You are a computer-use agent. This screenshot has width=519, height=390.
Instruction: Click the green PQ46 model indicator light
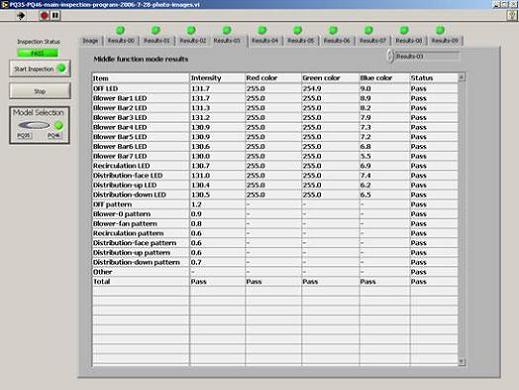tap(59, 126)
